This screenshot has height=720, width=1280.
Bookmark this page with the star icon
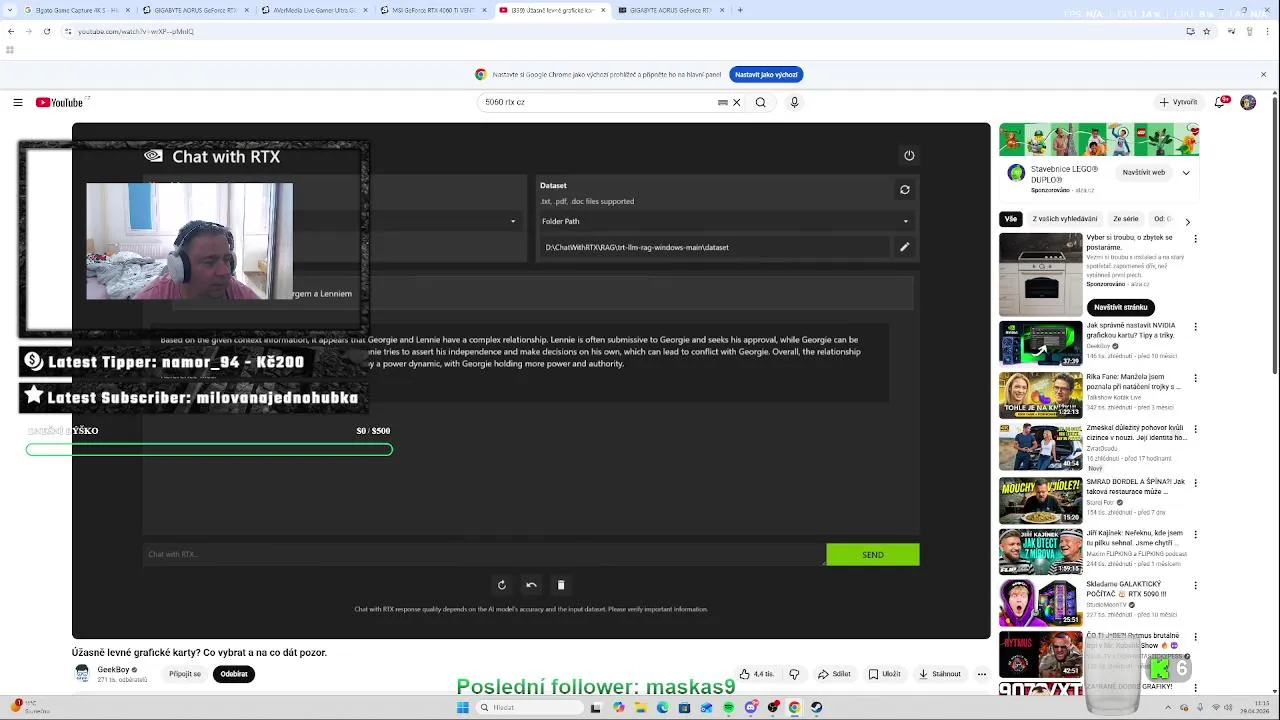click(x=1207, y=31)
